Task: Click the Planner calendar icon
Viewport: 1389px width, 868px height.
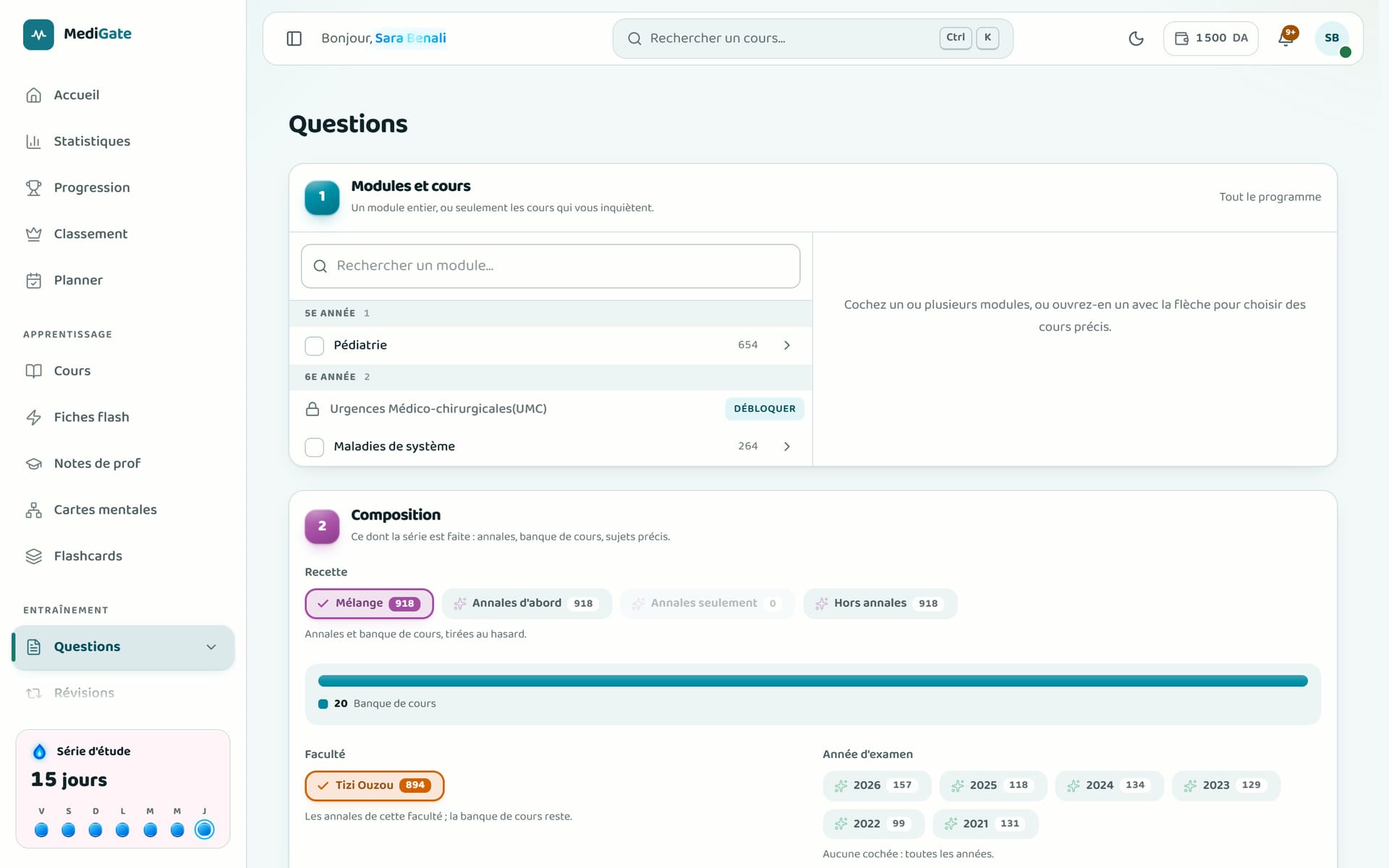Action: coord(34,281)
